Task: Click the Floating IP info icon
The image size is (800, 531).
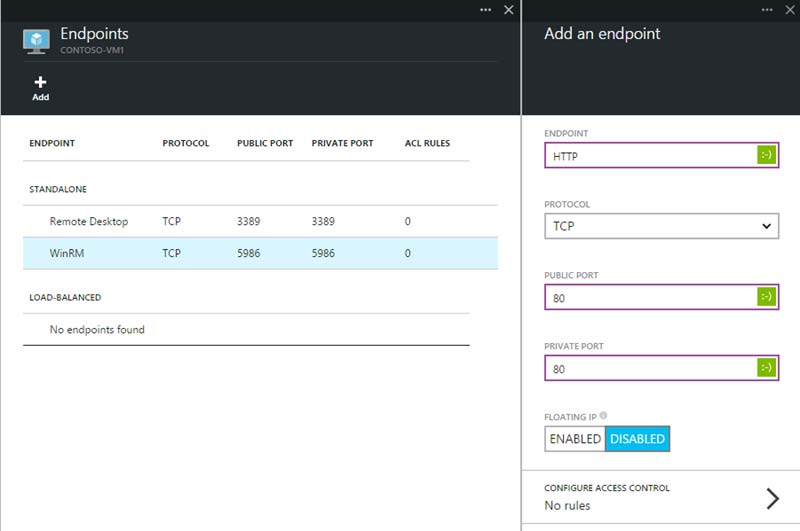Action: click(605, 416)
